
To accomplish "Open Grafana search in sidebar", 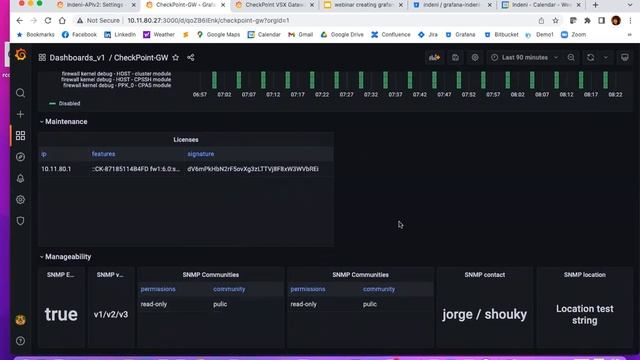I will (x=20, y=93).
